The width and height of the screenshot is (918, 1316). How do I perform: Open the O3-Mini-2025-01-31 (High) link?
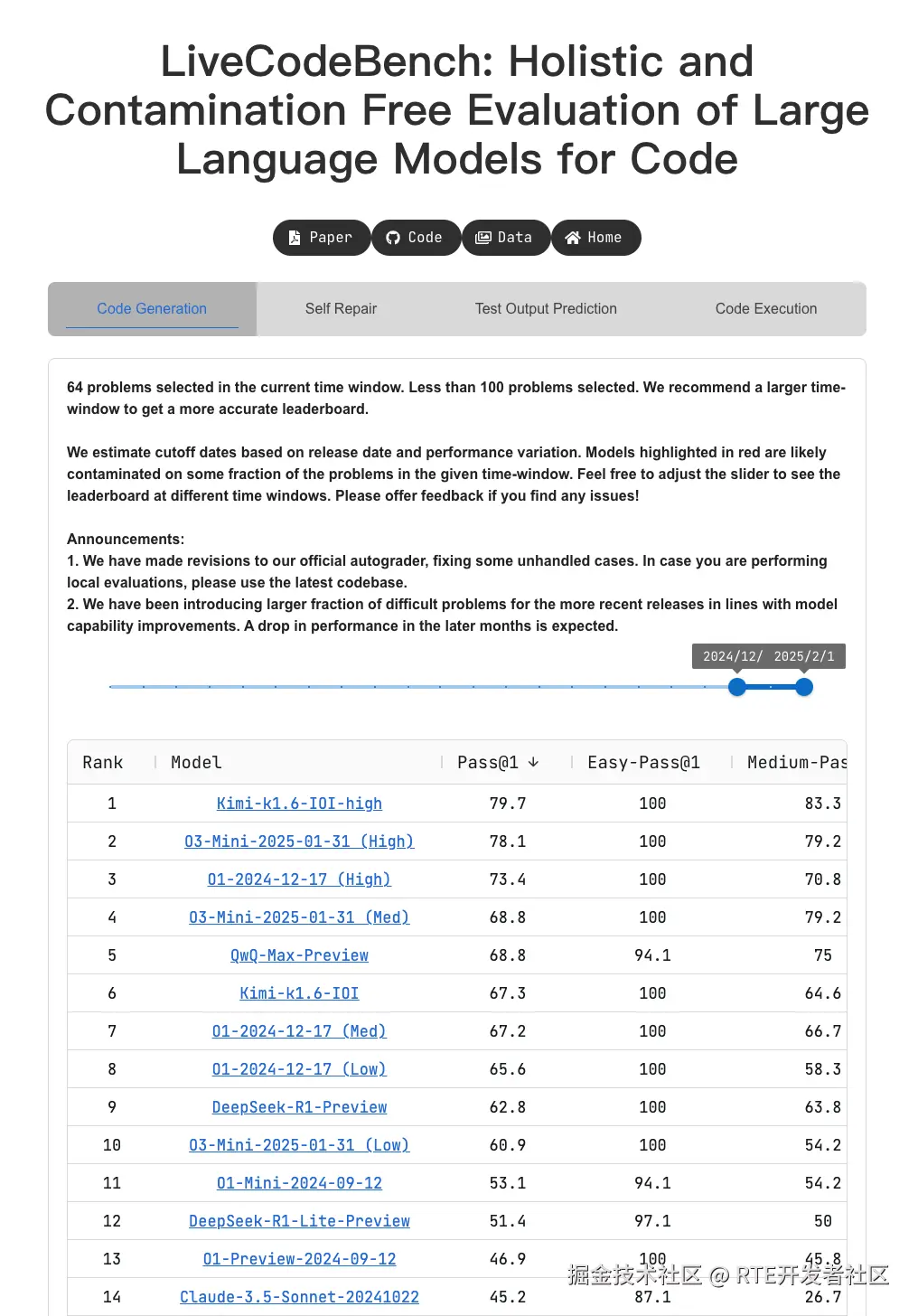tap(299, 841)
